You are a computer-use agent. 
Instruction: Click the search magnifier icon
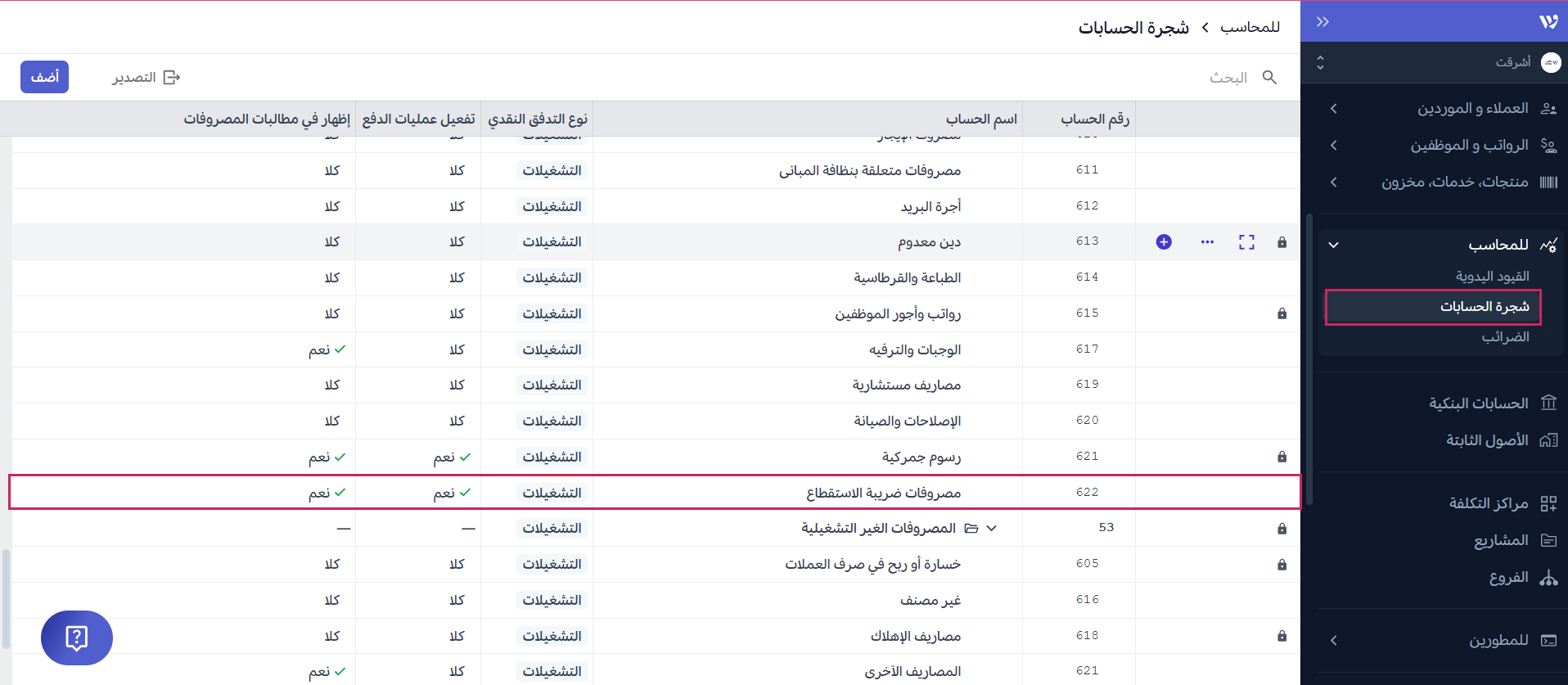(x=1269, y=77)
